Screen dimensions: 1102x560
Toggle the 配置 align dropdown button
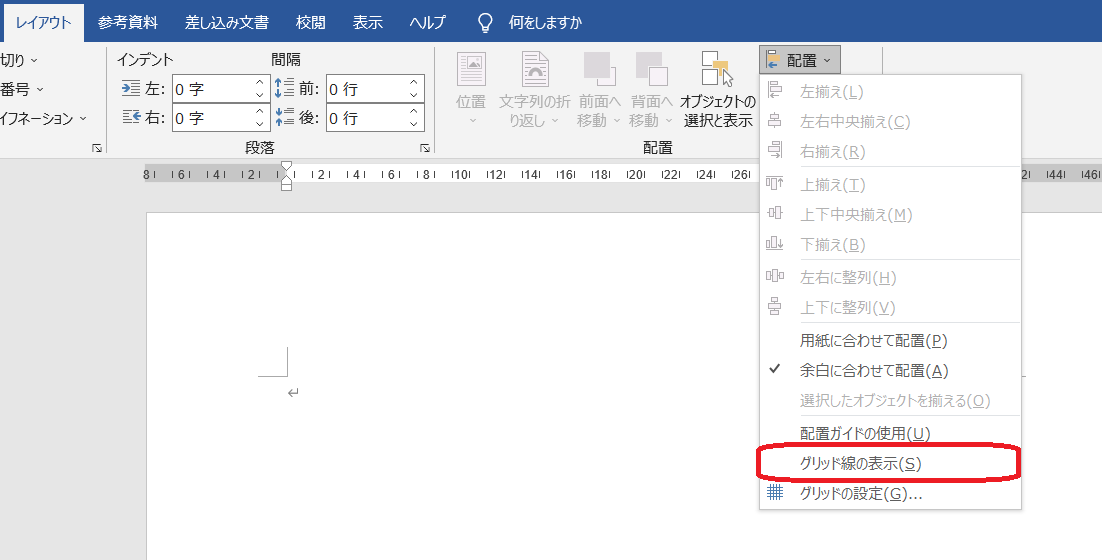coord(800,60)
